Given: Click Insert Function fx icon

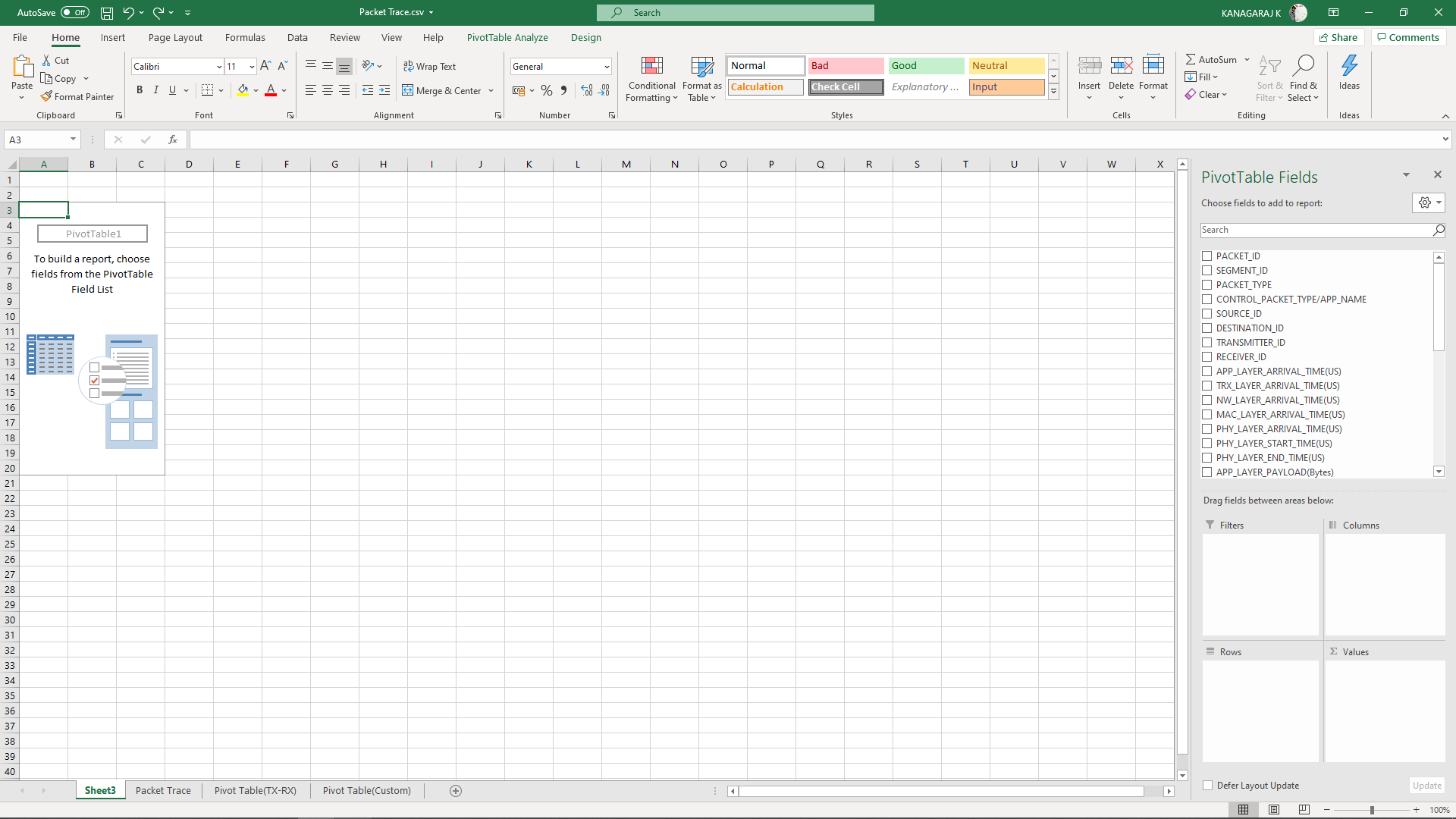Looking at the screenshot, I should click(173, 140).
